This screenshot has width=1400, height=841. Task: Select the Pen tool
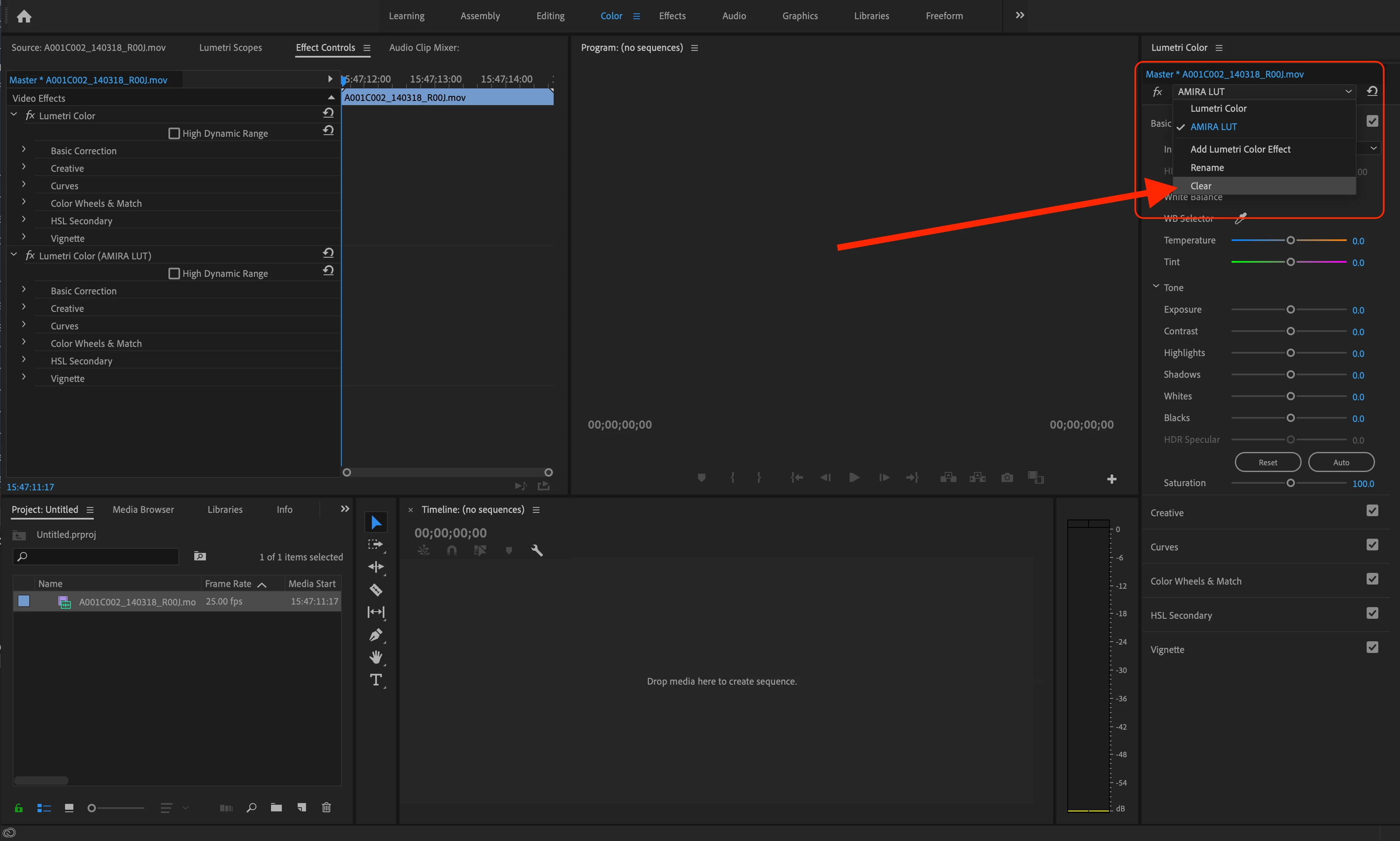coord(376,635)
